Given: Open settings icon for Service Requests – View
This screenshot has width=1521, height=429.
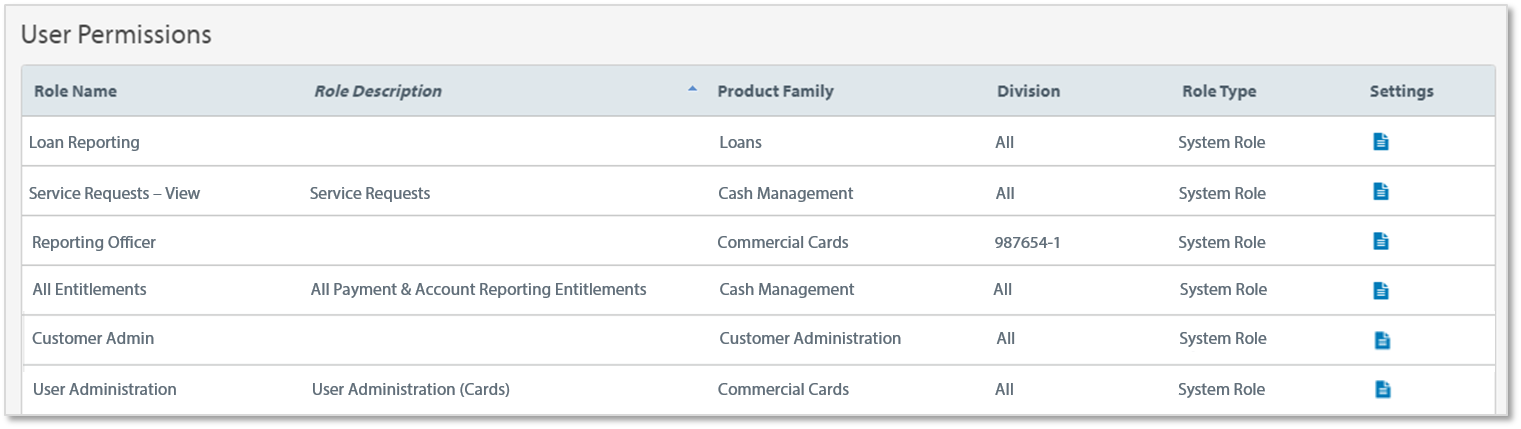Looking at the screenshot, I should (x=1381, y=191).
